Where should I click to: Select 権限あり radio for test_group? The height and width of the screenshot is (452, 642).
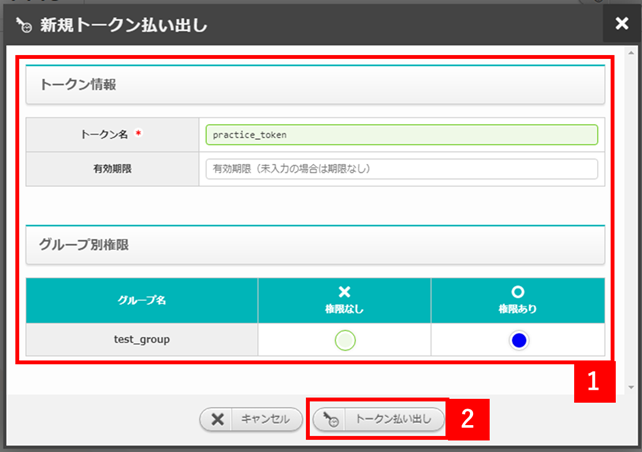tap(519, 340)
